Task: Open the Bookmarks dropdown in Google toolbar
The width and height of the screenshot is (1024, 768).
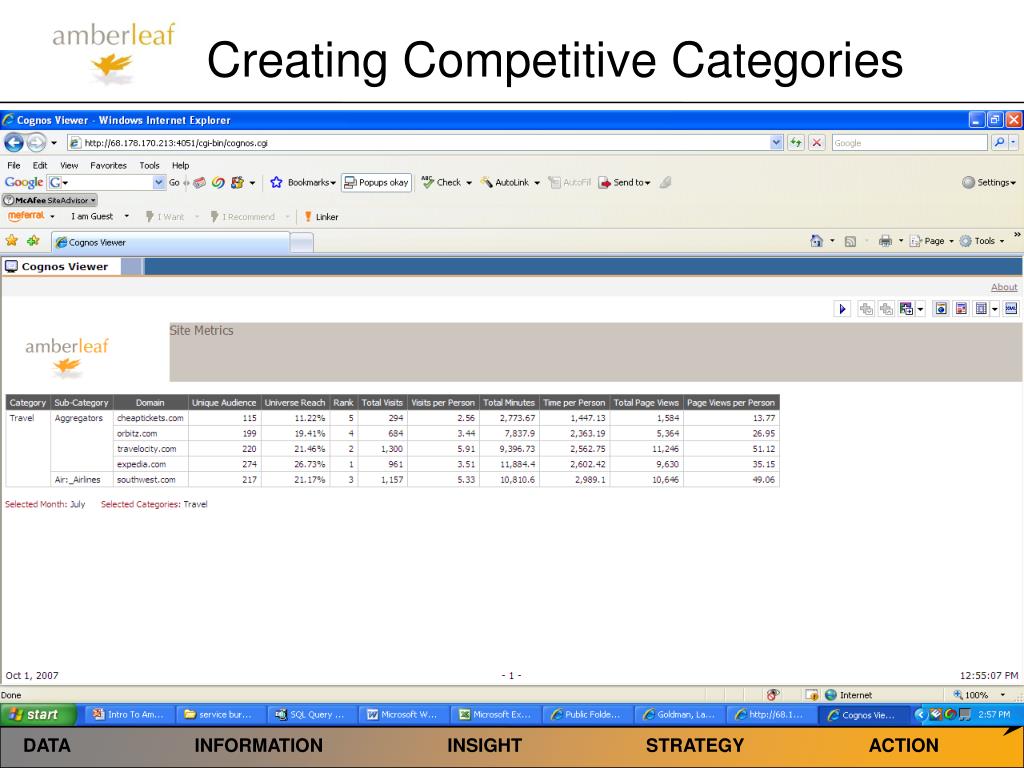Action: coord(303,183)
